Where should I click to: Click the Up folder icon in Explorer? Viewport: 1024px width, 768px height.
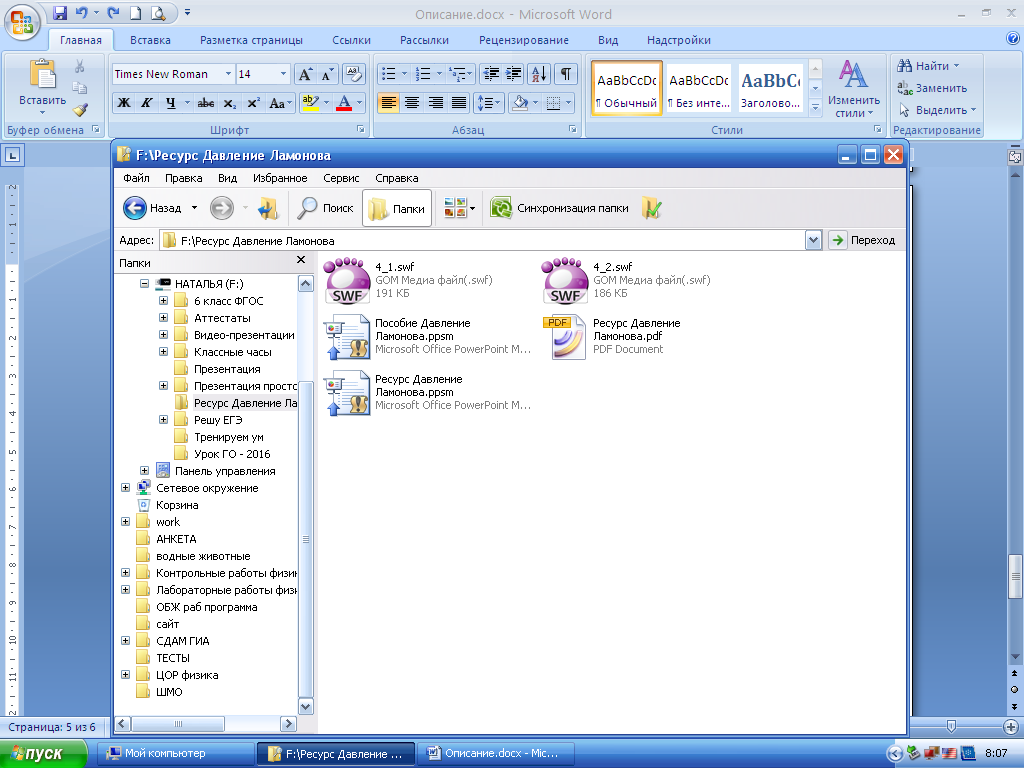[268, 208]
